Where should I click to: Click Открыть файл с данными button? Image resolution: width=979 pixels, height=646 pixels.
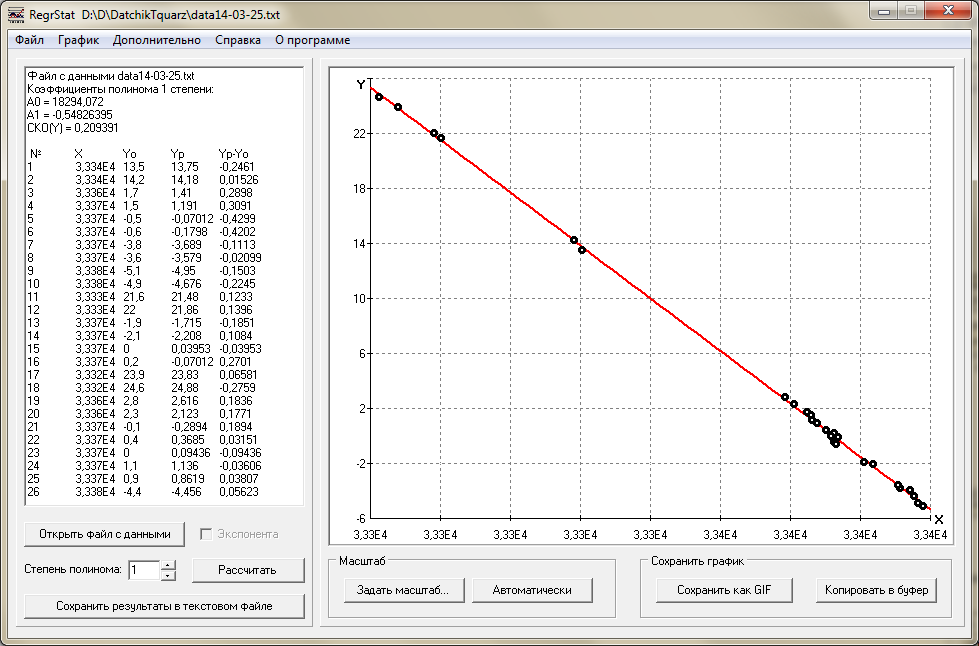click(104, 534)
